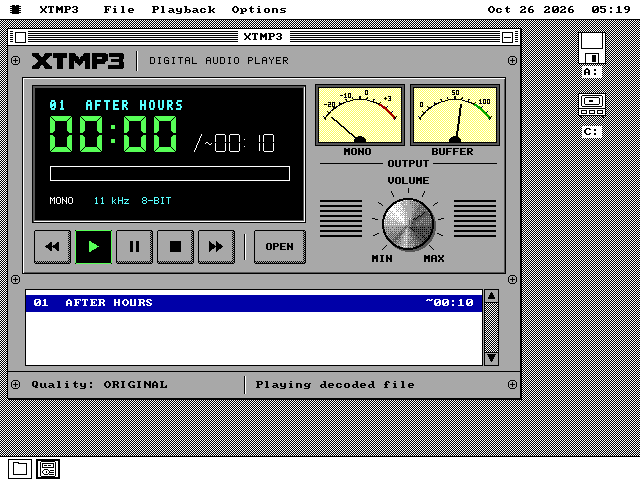Click the ~00:10 total time in display
This screenshot has height=480, width=640.
(x=239, y=143)
